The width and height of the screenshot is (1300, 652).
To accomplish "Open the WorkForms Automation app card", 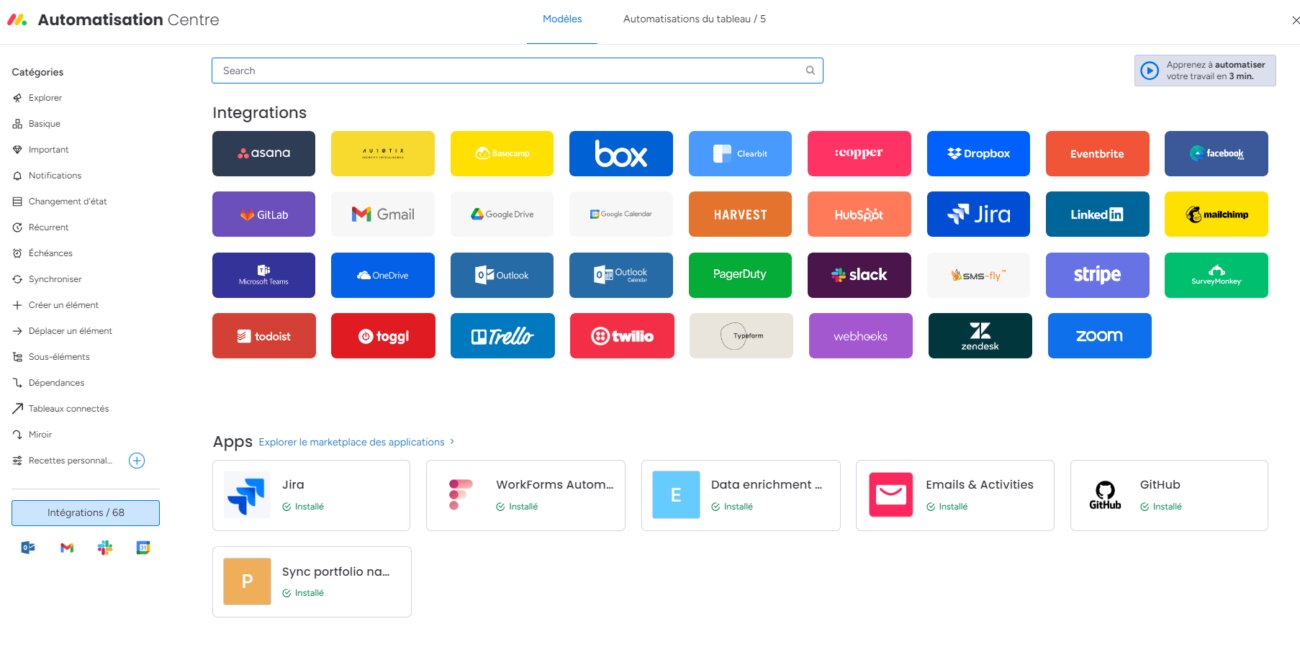I will point(526,495).
